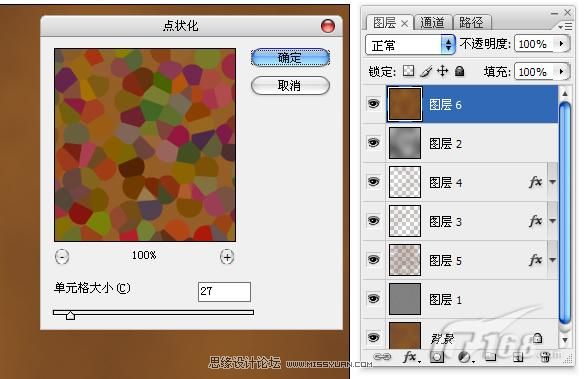Close the 图层 tab with x
Screen dimensions: 585x379
tap(404, 24)
